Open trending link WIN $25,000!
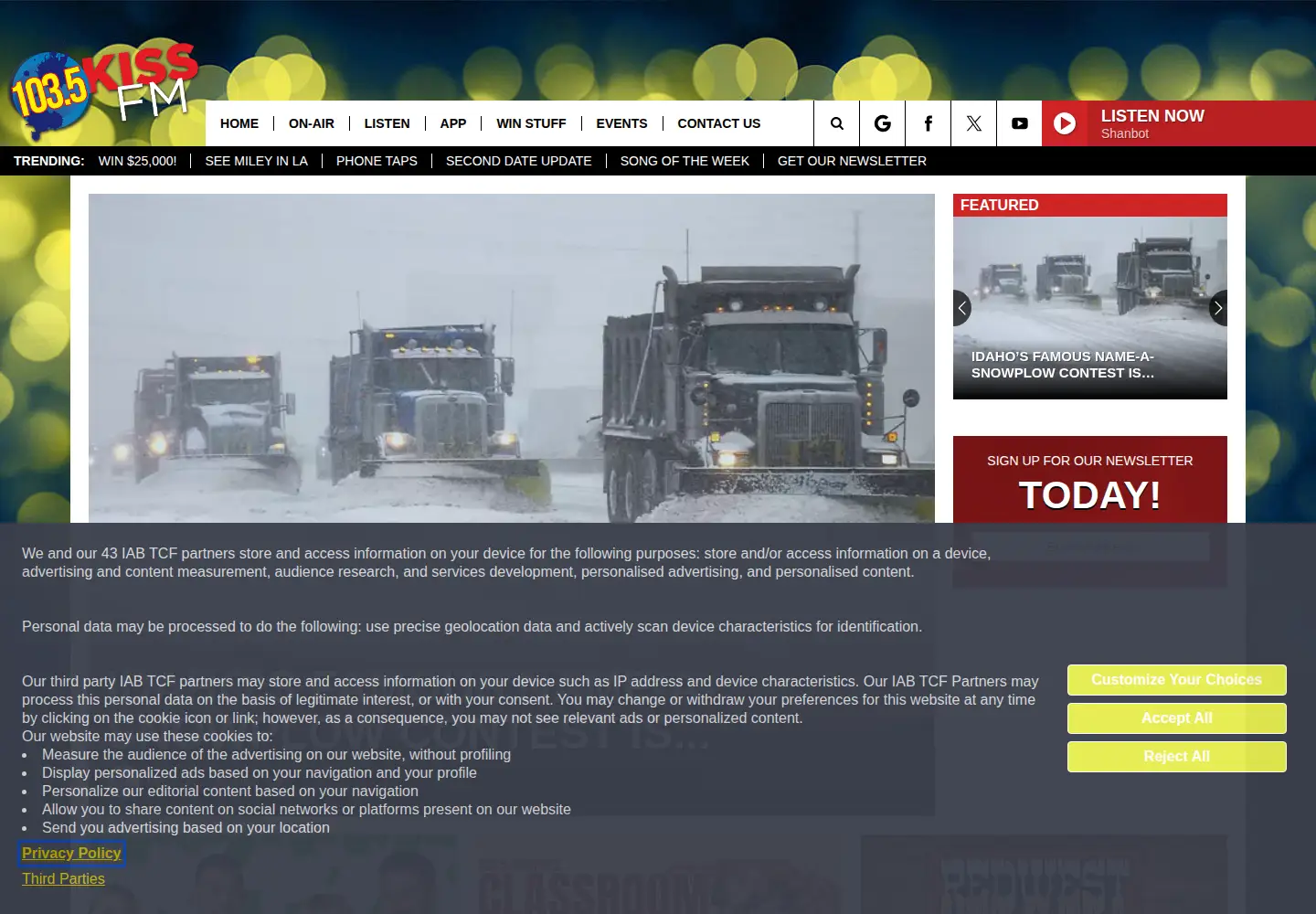Viewport: 1316px width, 914px height. [x=138, y=161]
